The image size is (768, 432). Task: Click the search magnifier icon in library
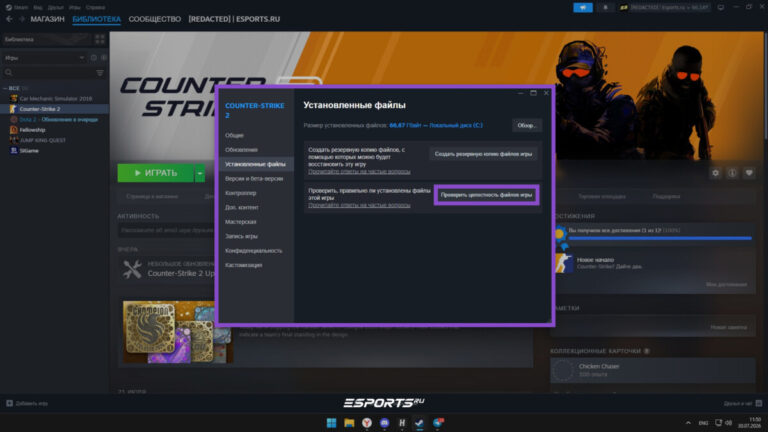8,72
